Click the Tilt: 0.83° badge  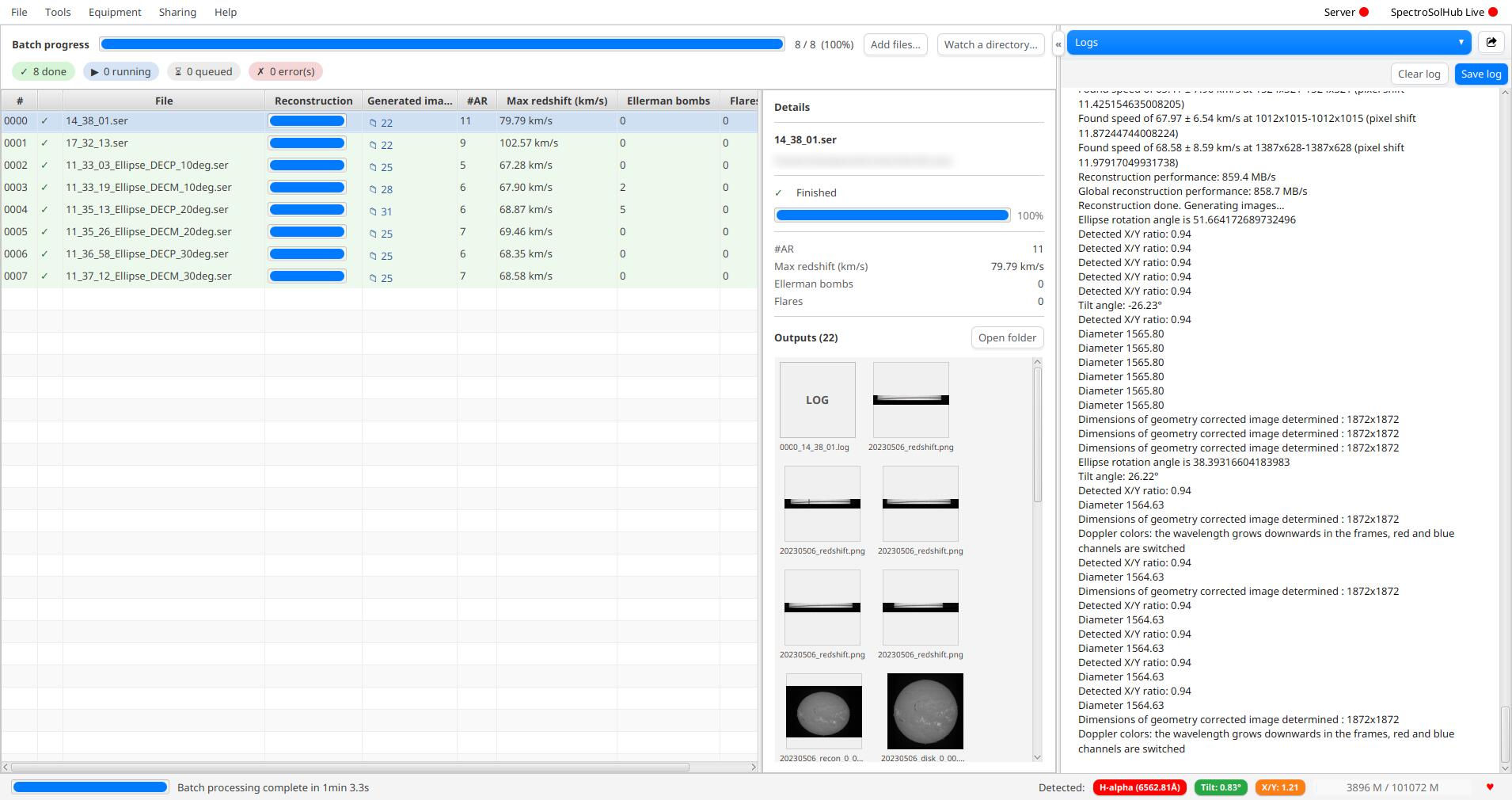tap(1221, 787)
